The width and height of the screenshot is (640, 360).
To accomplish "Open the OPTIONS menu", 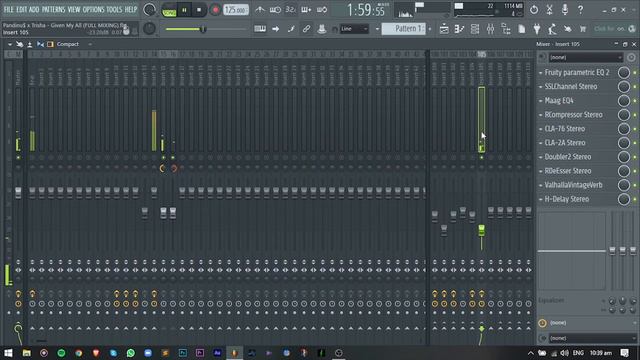I will click(x=93, y=9).
